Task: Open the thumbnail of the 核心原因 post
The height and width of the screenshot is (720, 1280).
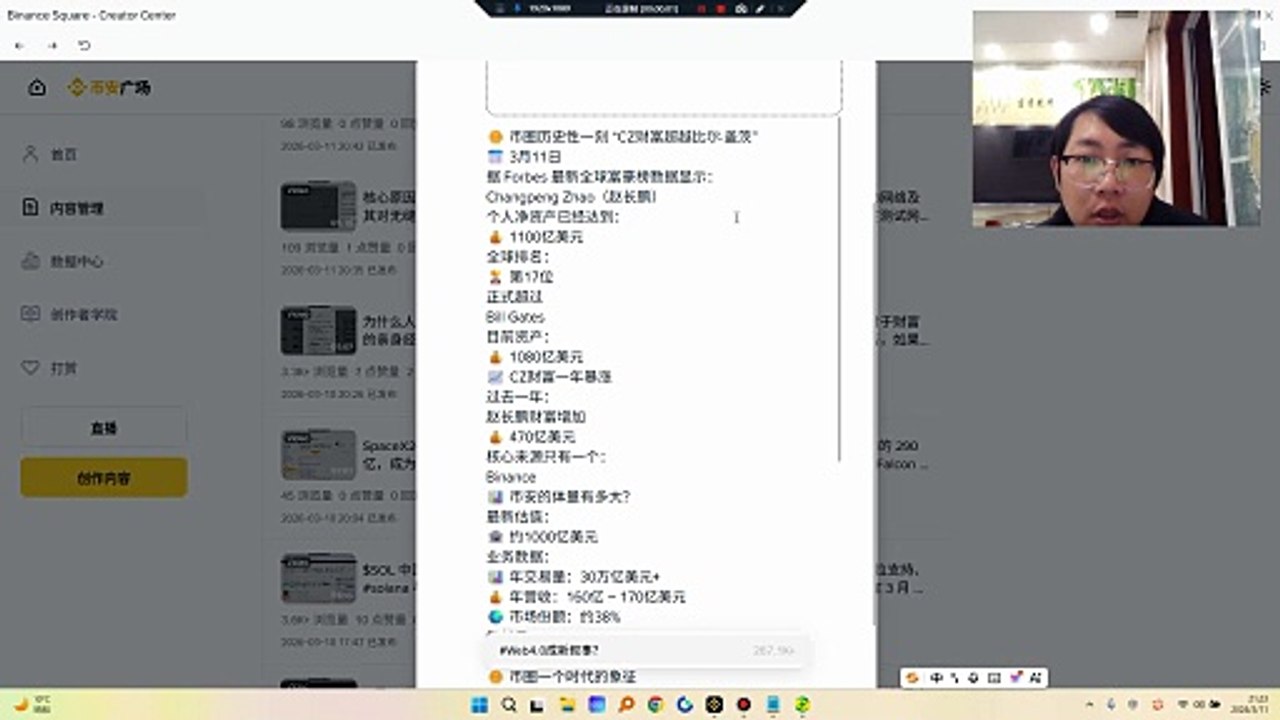Action: coord(318,206)
